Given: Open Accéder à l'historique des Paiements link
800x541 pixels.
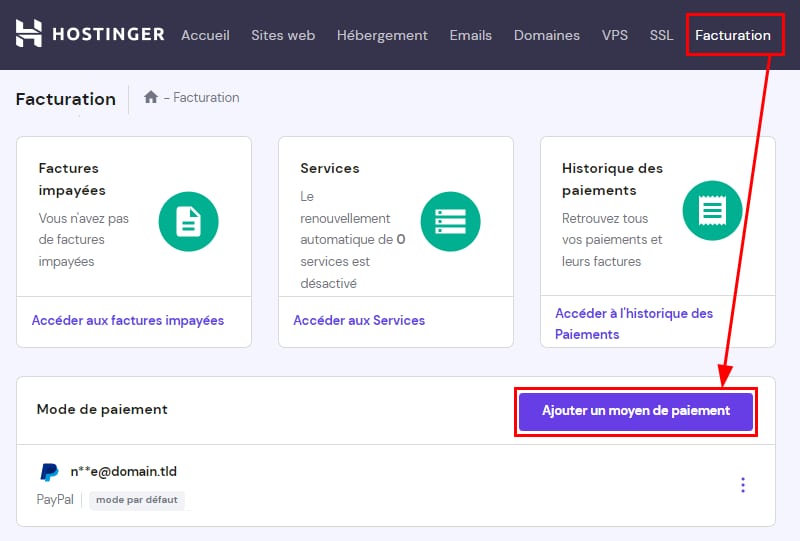Looking at the screenshot, I should (634, 323).
